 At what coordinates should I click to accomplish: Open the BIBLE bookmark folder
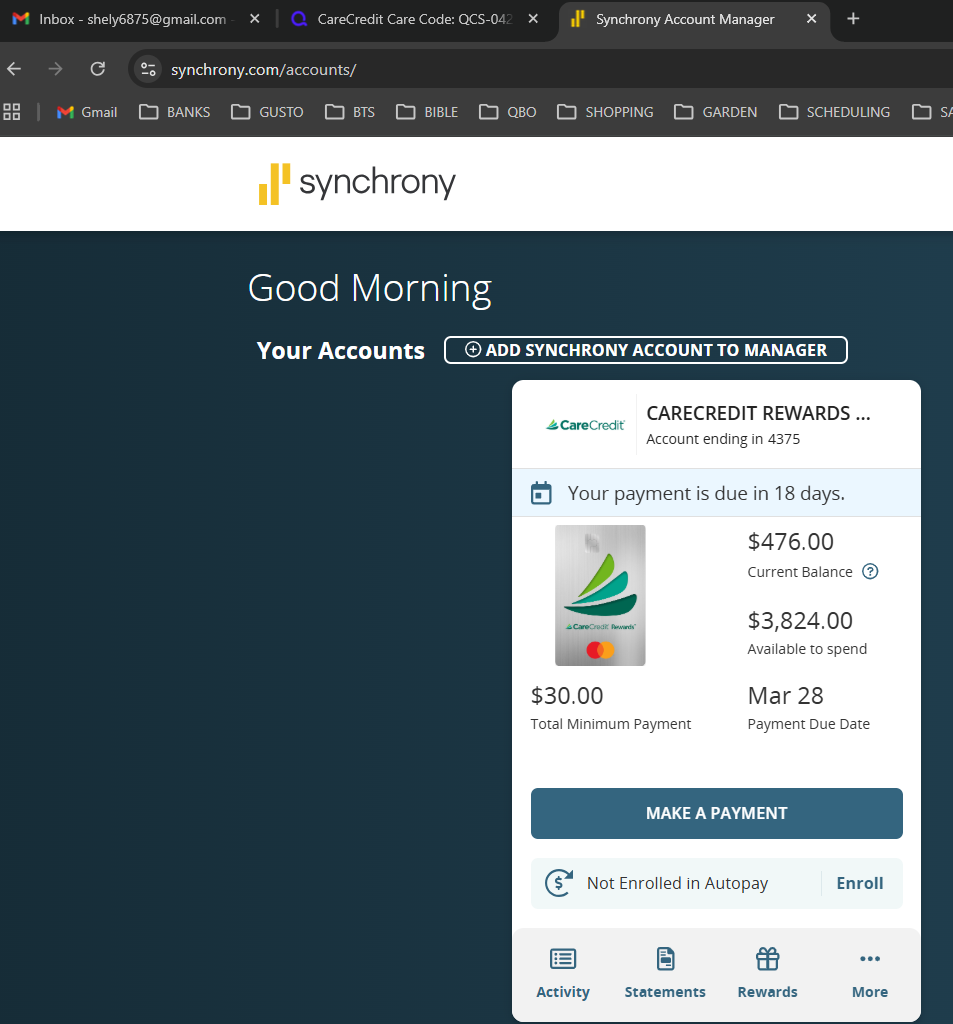(x=427, y=112)
